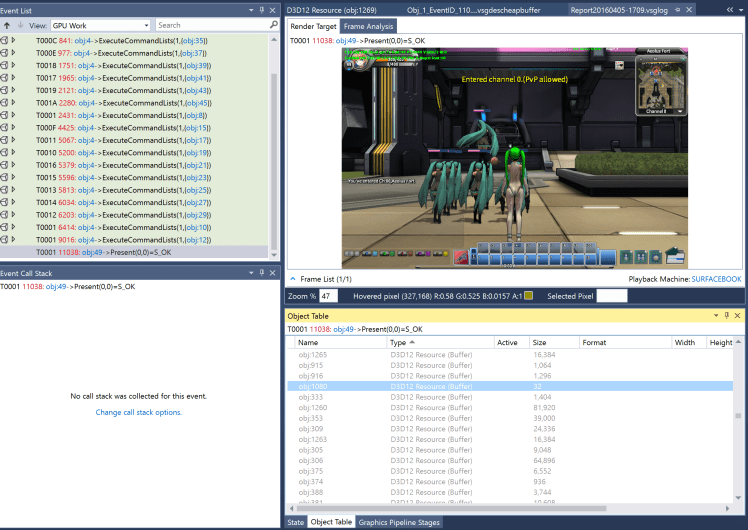Pin the Event List panel
The height and width of the screenshot is (530, 748).
(261, 9)
